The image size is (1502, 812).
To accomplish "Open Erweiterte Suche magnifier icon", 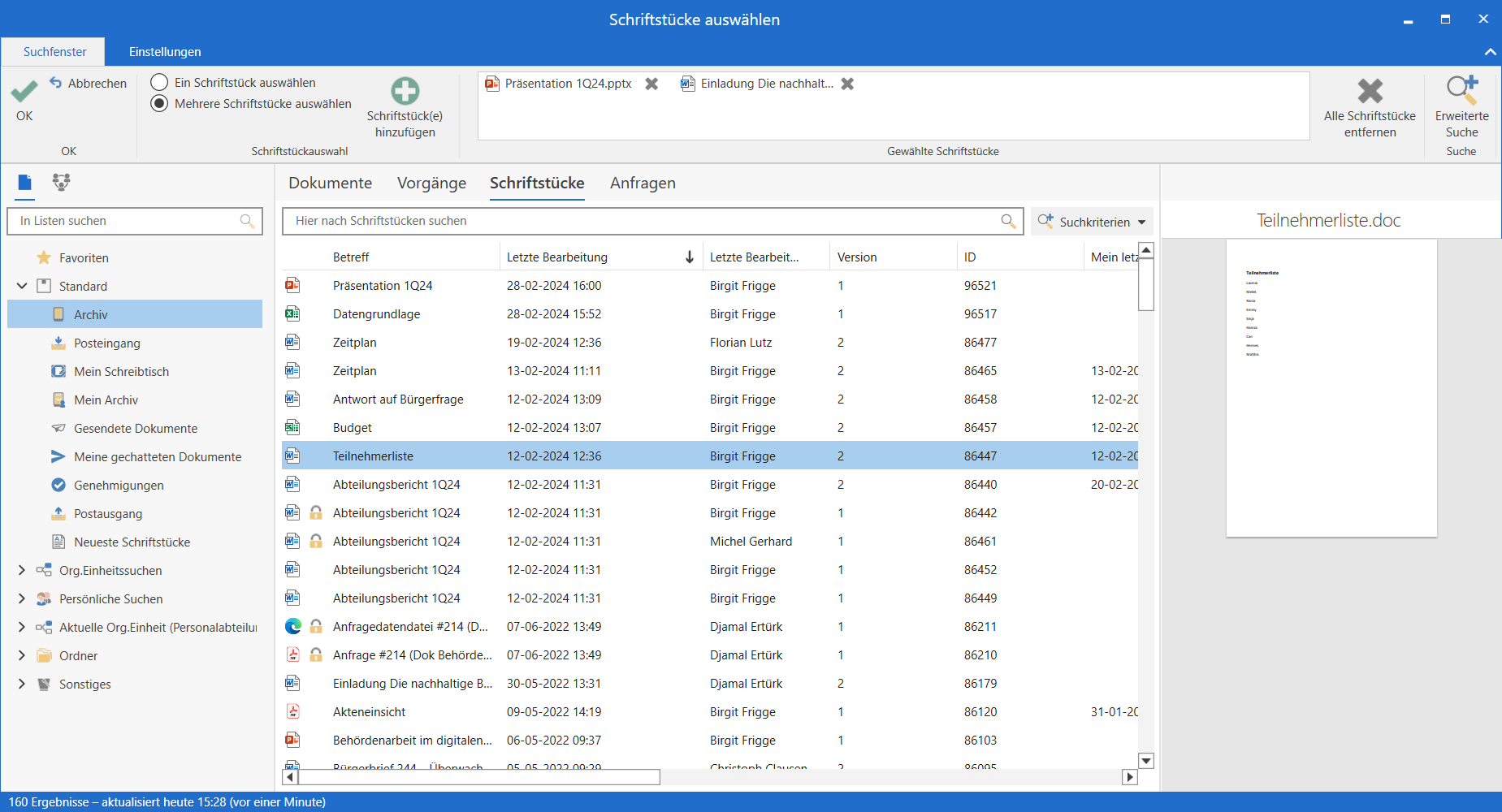I will click(1461, 91).
